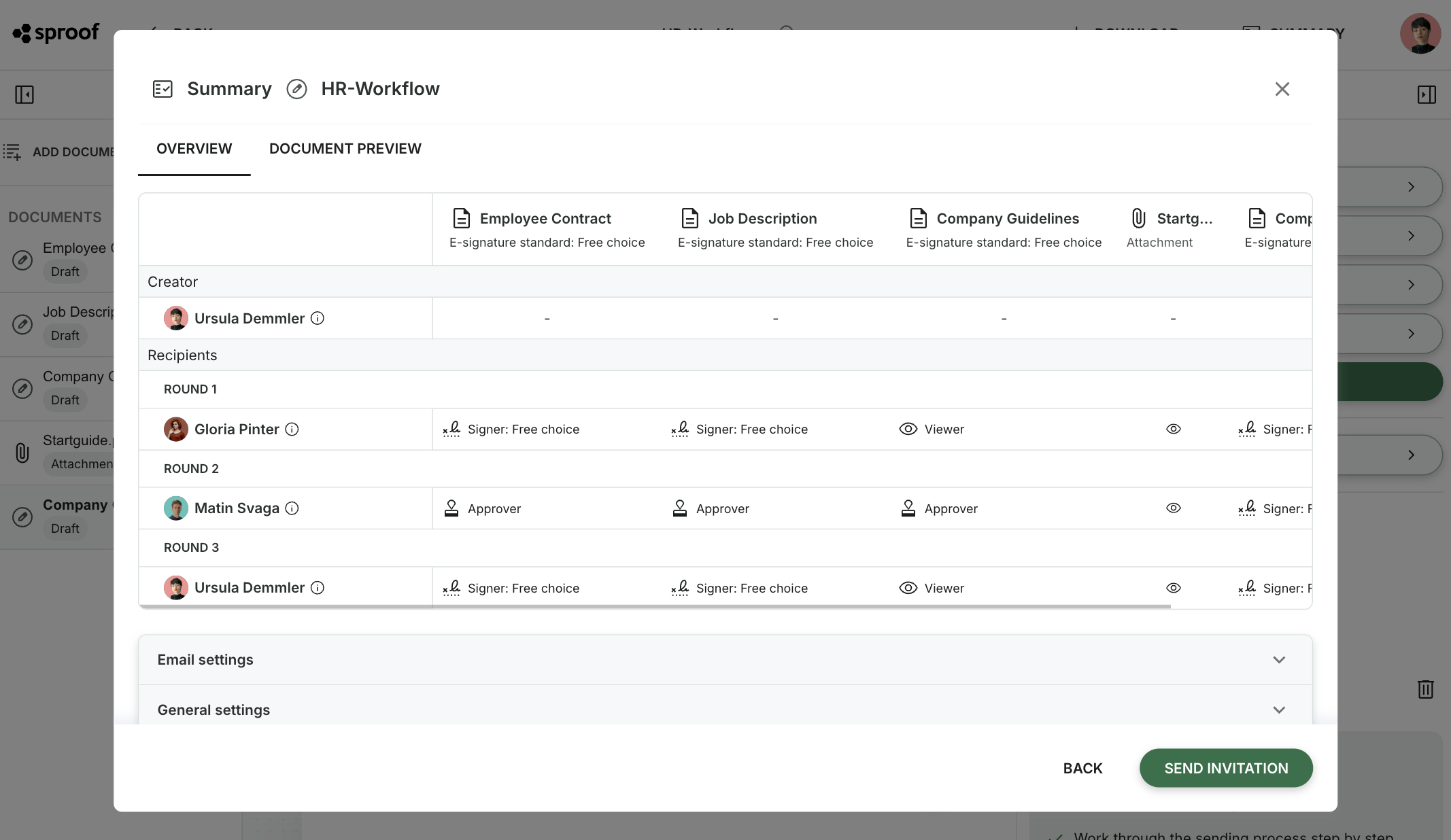Open the user profile avatar at top right

1420,33
